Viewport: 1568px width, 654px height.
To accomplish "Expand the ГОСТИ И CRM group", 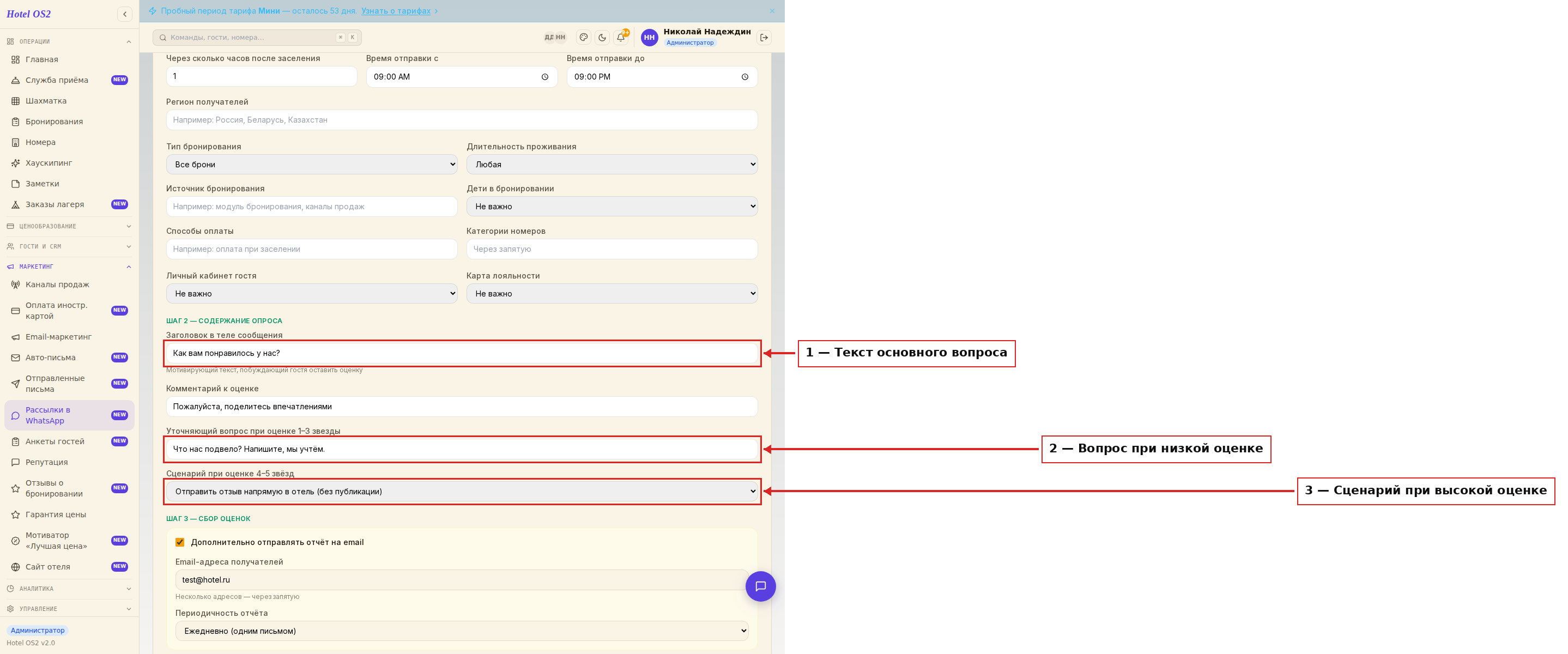I will 69,247.
